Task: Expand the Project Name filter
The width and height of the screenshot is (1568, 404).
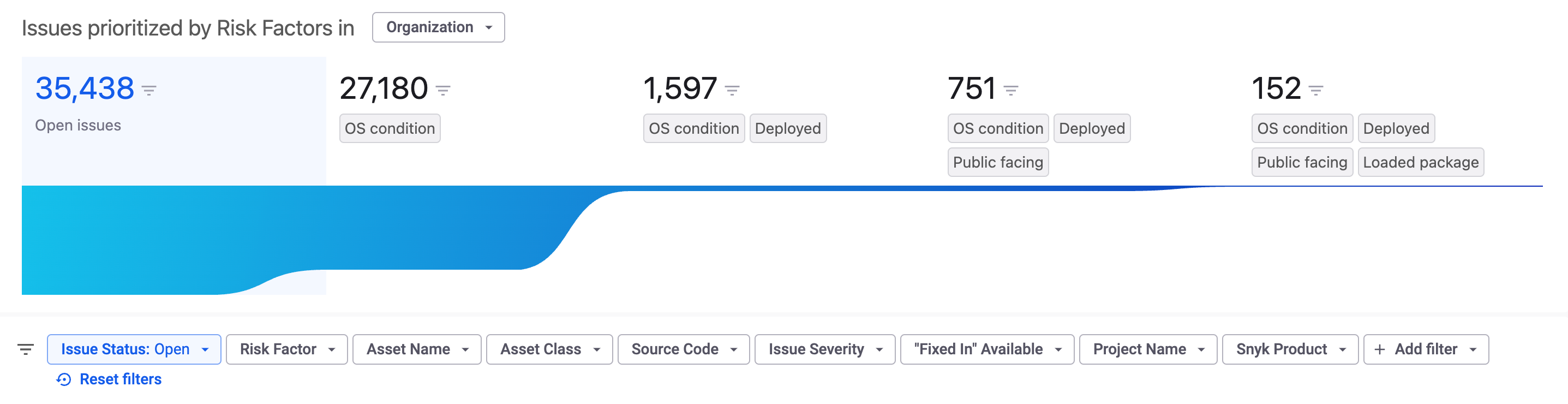Action: click(x=1148, y=349)
